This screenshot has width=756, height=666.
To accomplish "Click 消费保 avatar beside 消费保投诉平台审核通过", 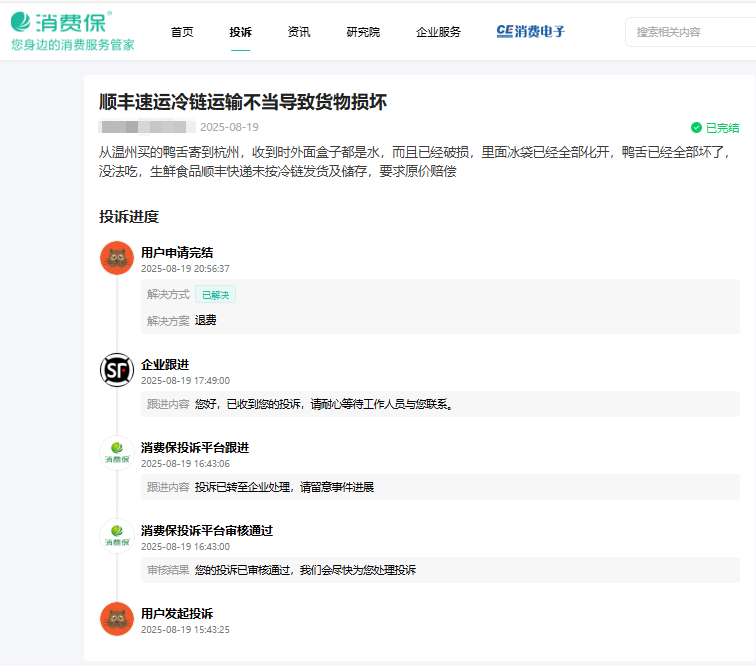I will pos(117,536).
